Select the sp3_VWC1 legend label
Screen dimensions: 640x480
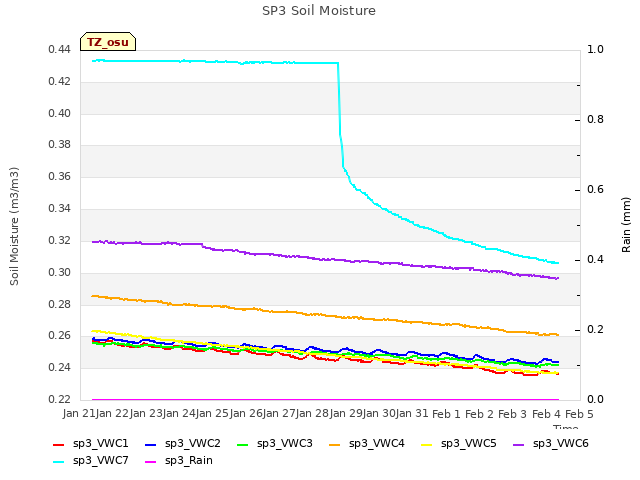coord(101,444)
